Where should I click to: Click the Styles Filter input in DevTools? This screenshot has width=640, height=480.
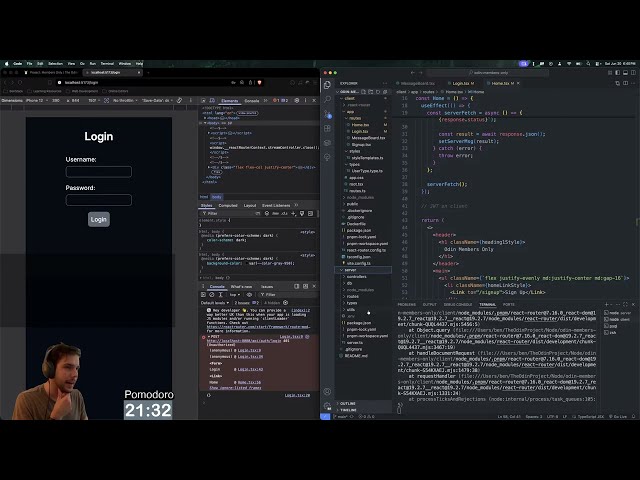tap(229, 213)
